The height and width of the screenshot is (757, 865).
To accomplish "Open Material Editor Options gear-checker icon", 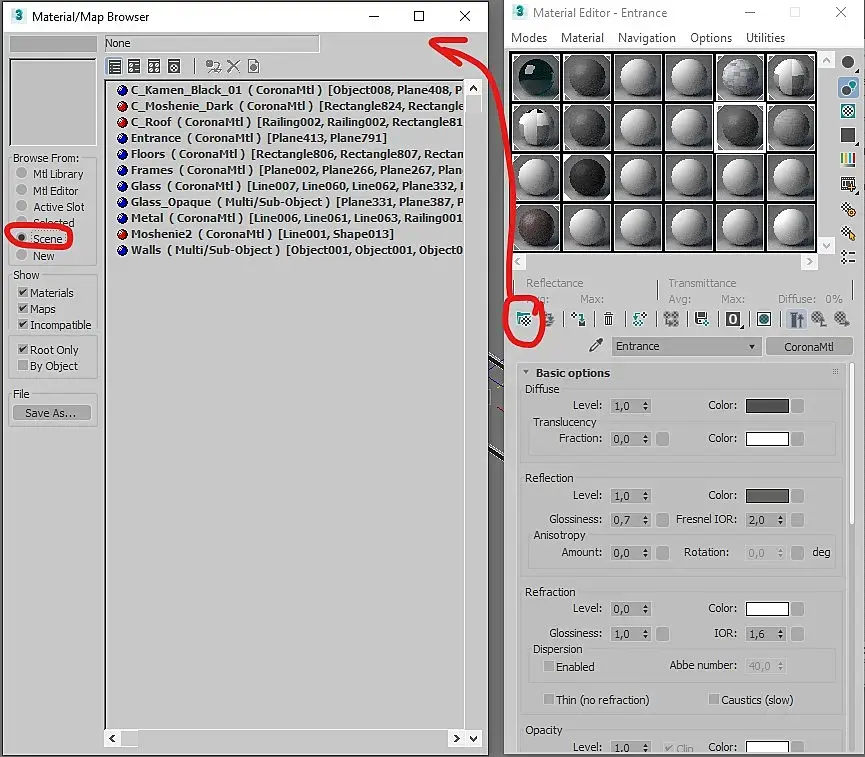I will click(848, 209).
